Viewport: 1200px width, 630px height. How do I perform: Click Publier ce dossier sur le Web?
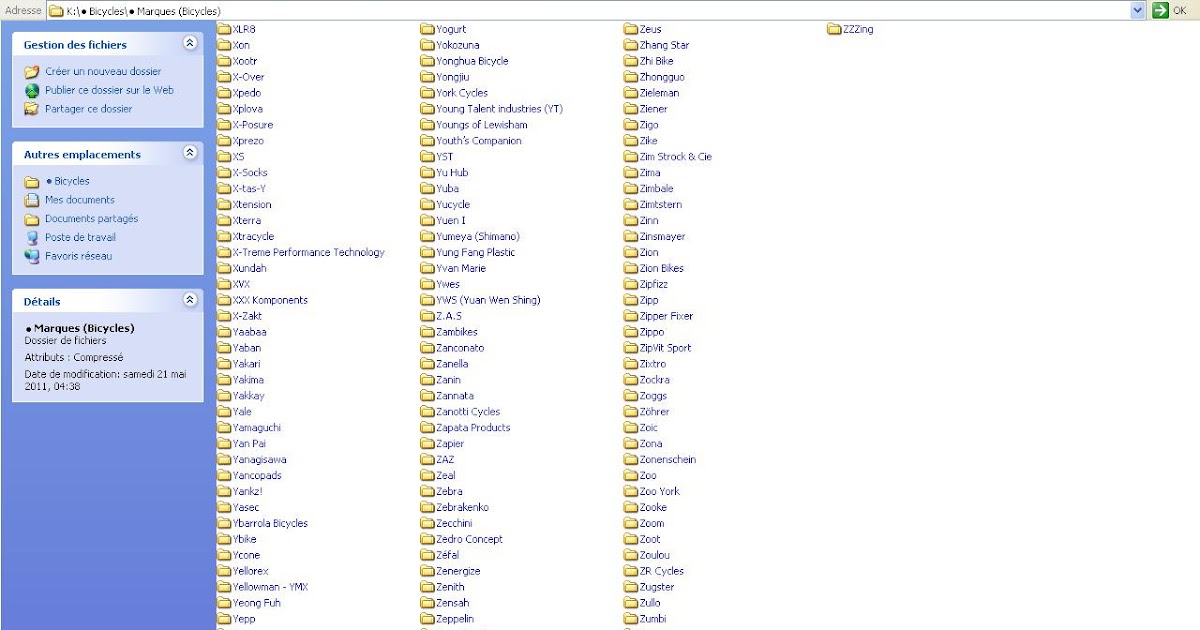[109, 90]
